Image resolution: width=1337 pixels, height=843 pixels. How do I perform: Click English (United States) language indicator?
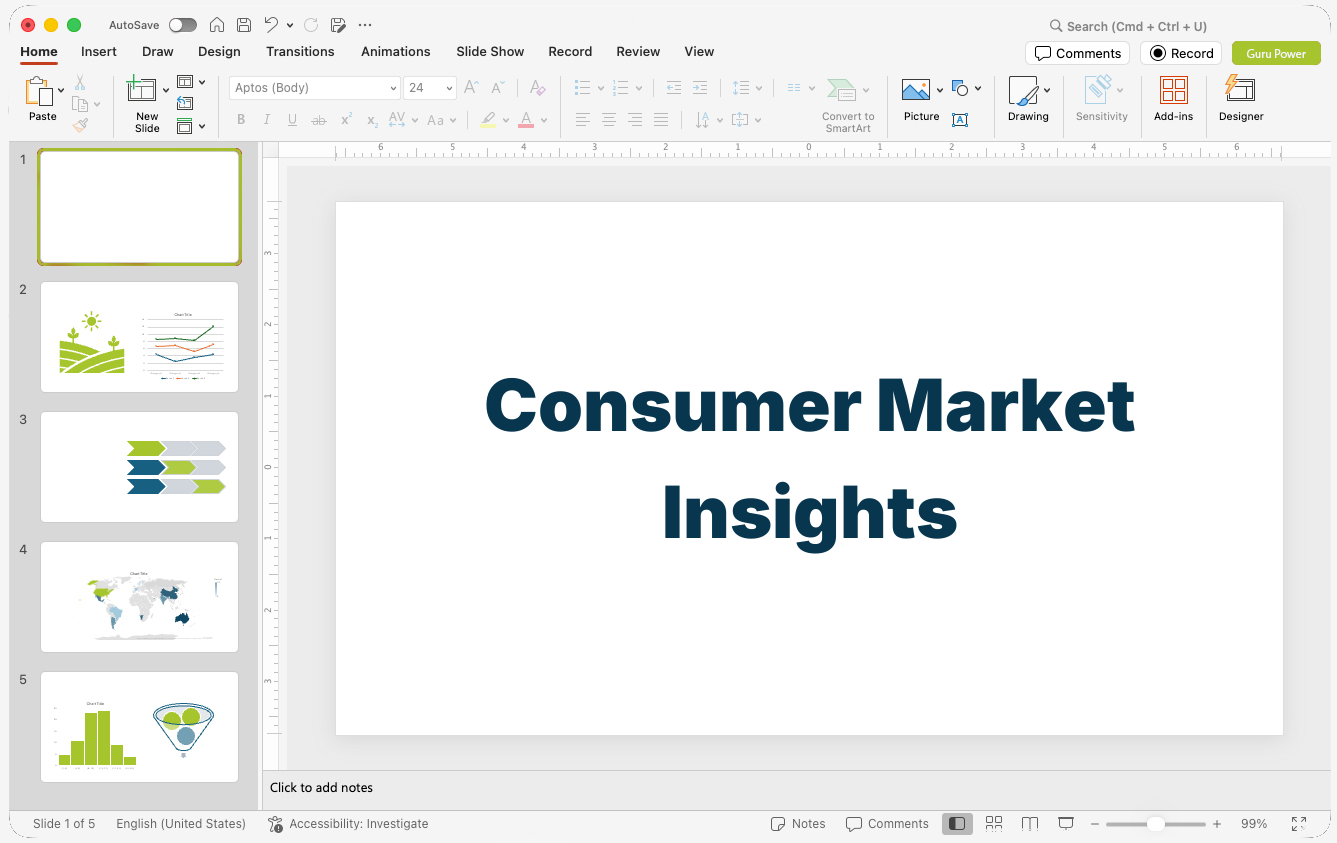(181, 824)
